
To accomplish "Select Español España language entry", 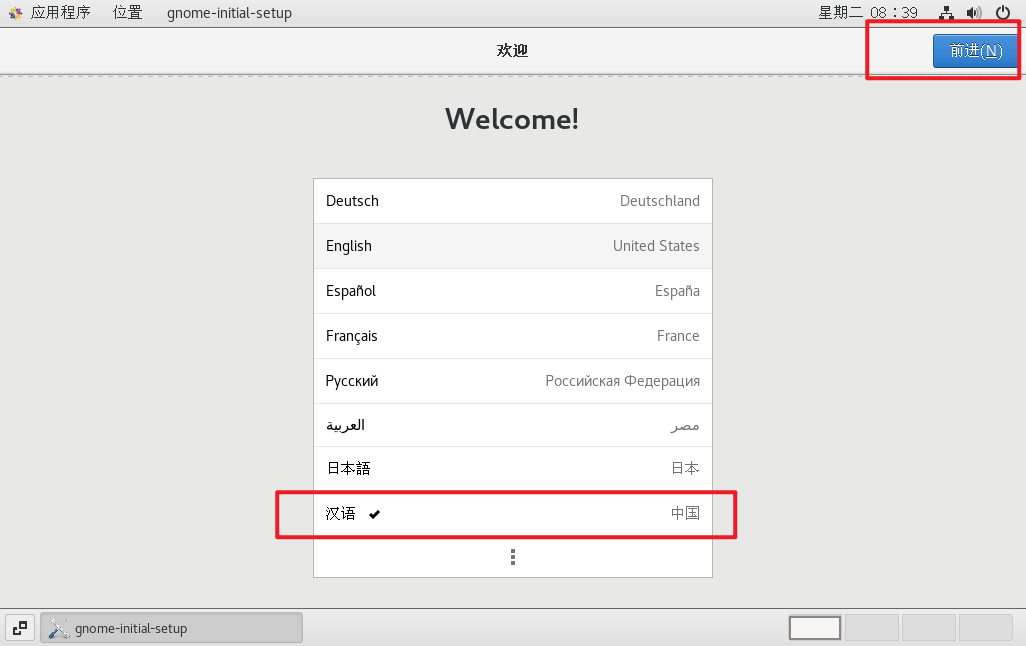I will coord(512,291).
